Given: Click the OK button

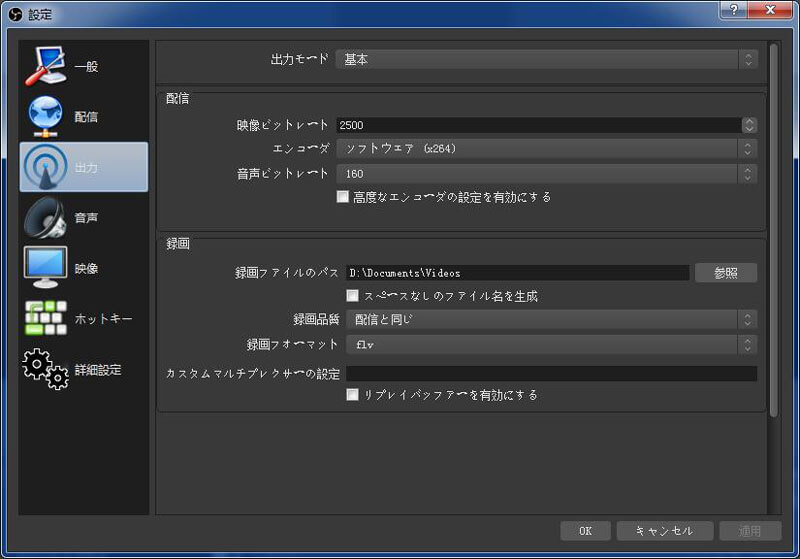Looking at the screenshot, I should (x=585, y=531).
